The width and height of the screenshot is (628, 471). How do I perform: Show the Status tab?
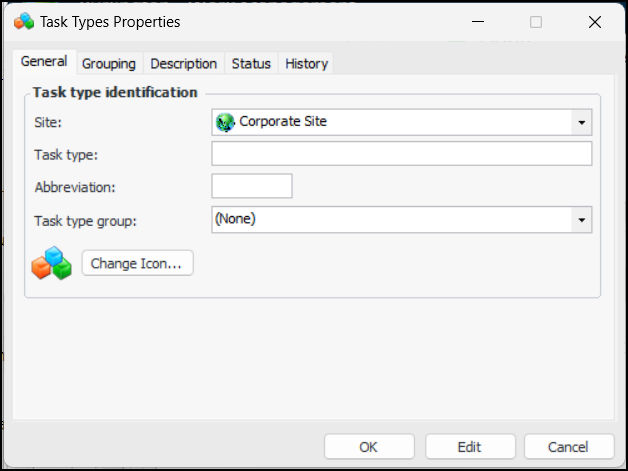point(251,63)
